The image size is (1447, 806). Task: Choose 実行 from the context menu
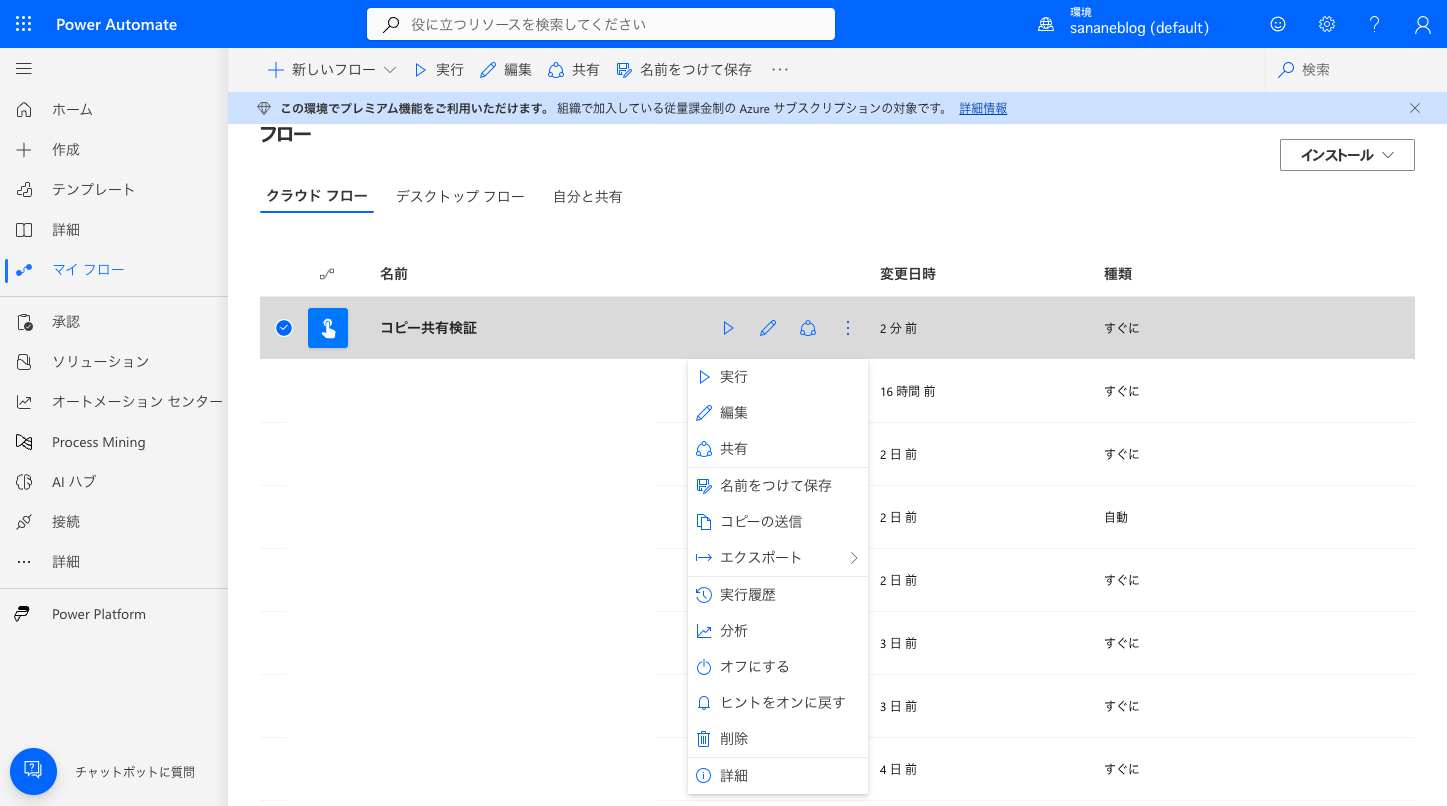[778, 377]
